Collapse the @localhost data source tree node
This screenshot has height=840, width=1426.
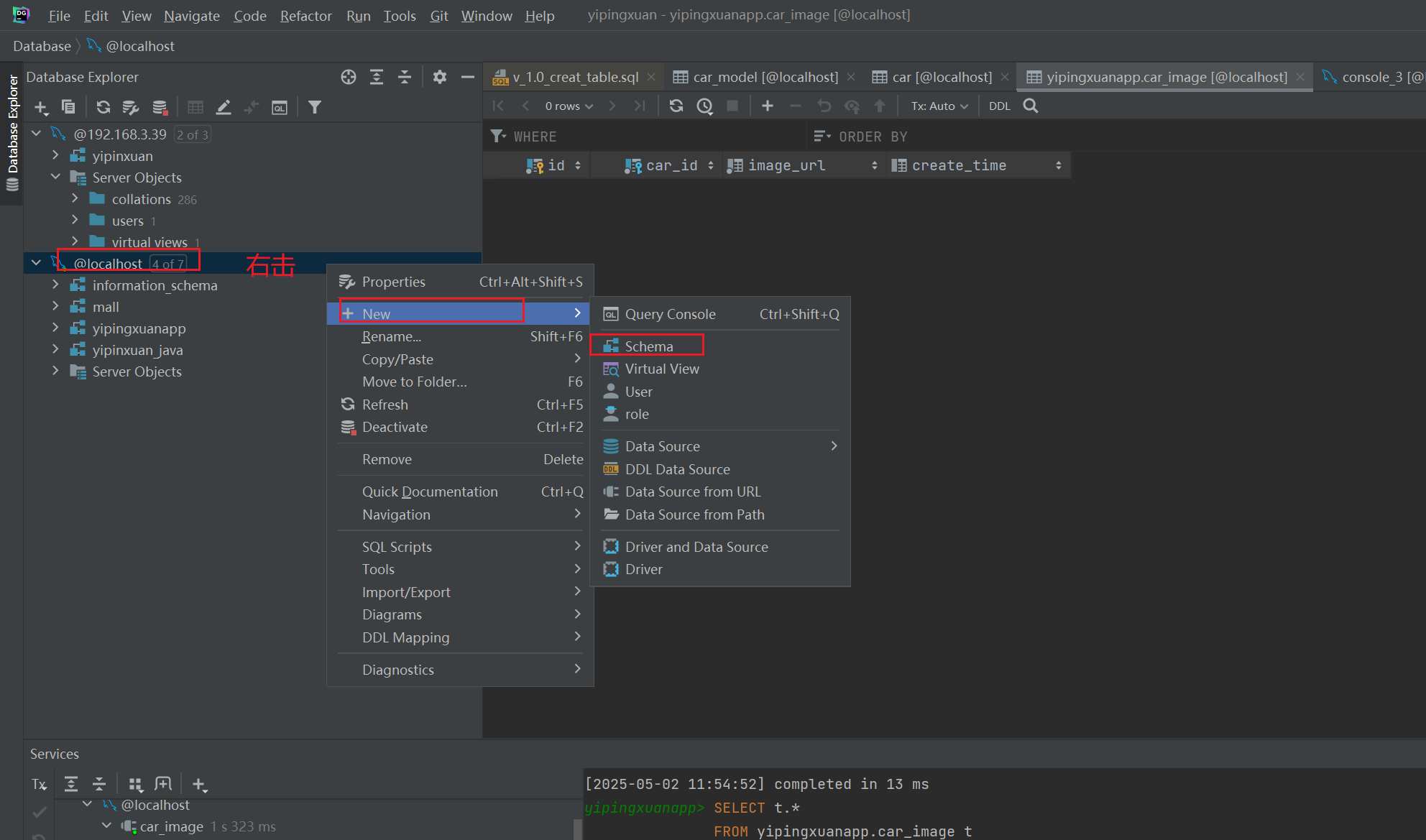tap(36, 264)
